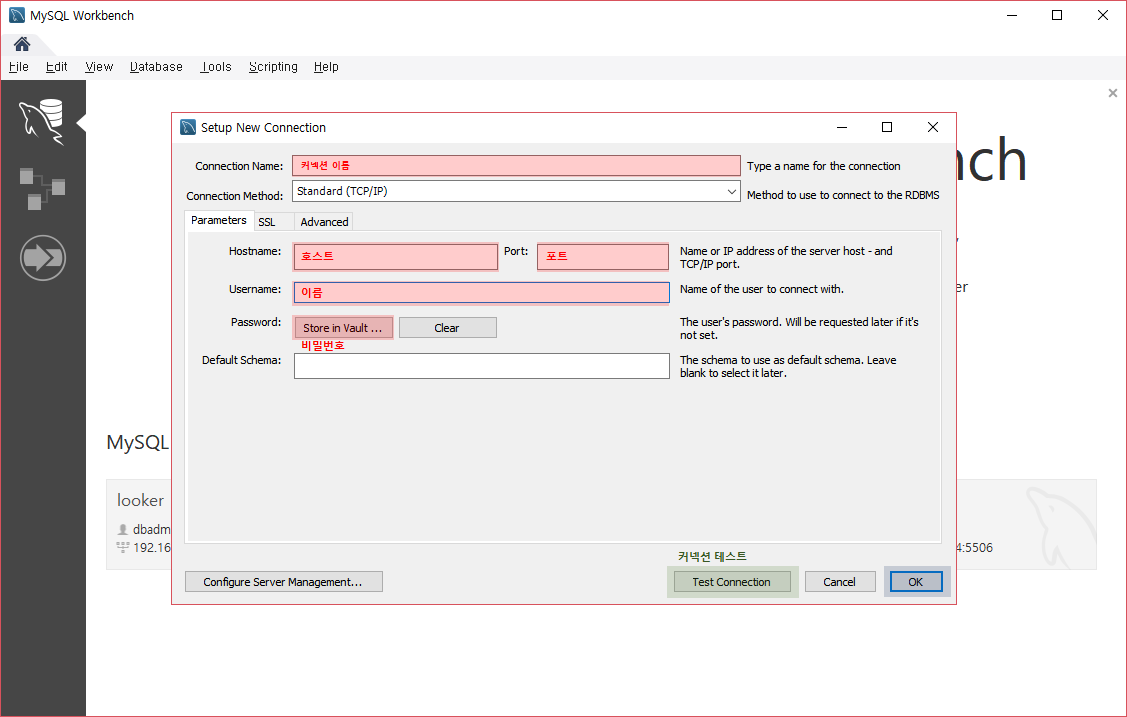
Task: Switch to the Advanced tab
Action: point(324,222)
